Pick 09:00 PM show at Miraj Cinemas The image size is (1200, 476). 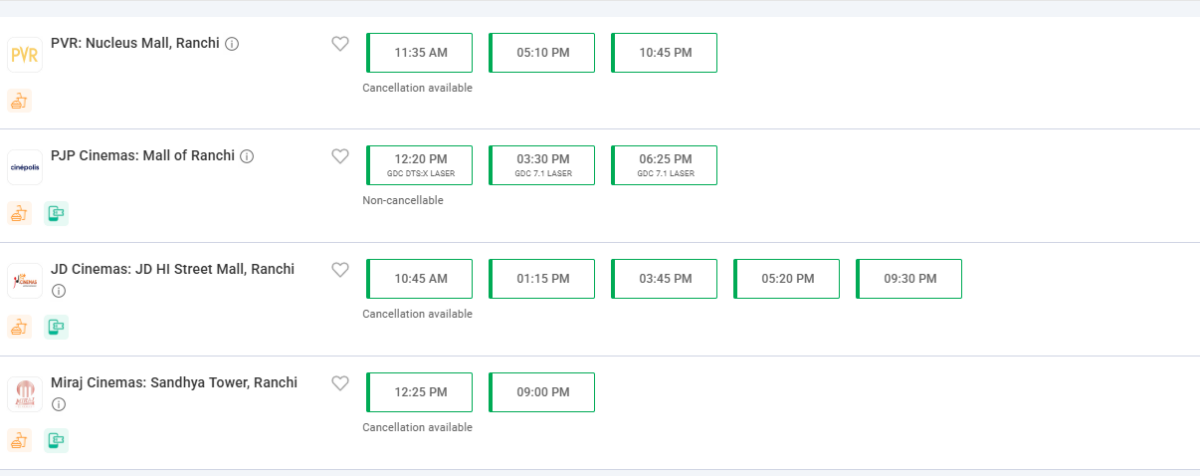click(542, 392)
